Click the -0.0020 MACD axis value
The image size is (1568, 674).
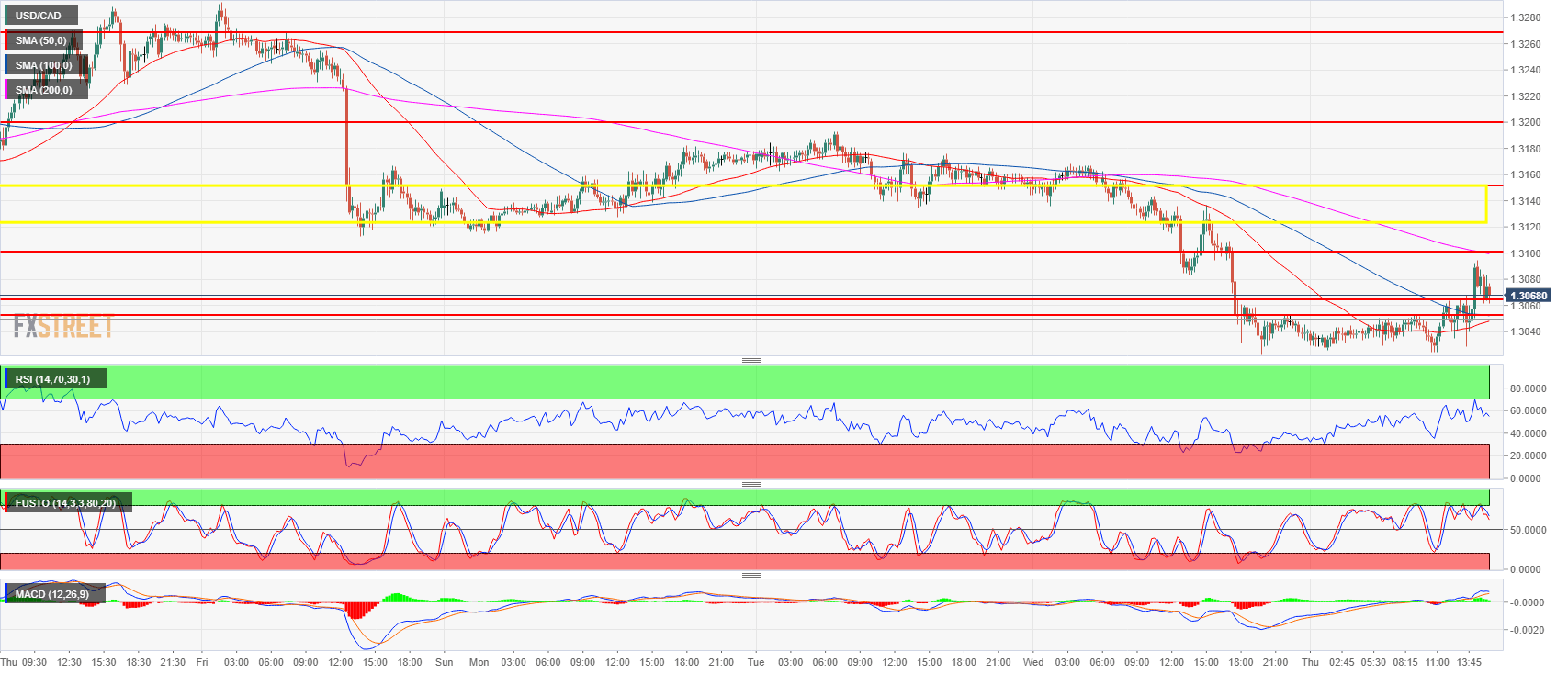click(x=1525, y=630)
